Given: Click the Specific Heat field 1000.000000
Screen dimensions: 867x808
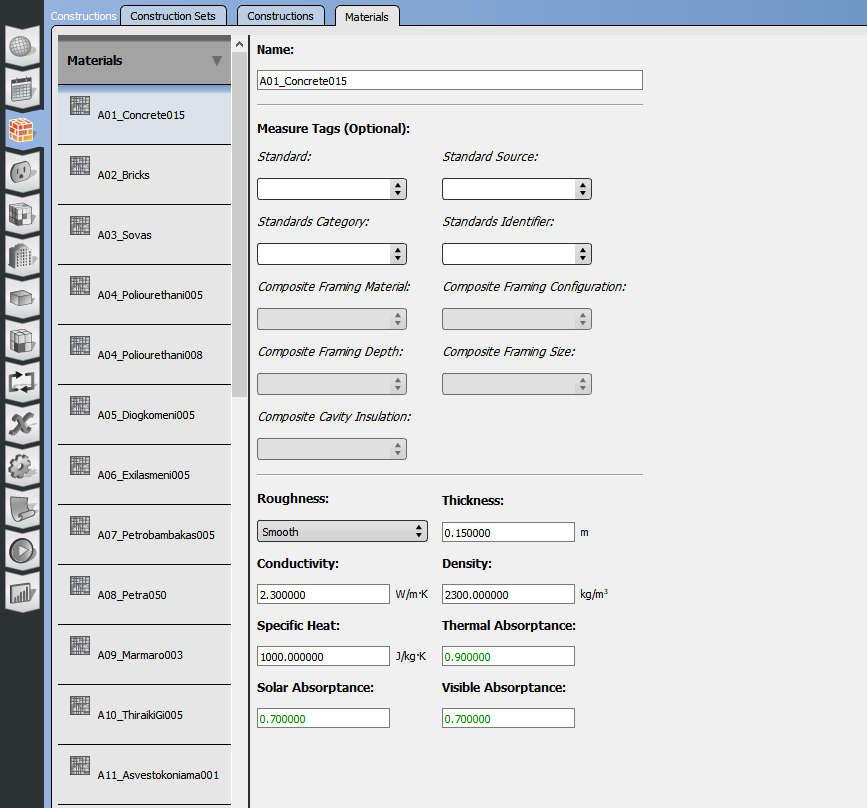Looking at the screenshot, I should pos(323,656).
